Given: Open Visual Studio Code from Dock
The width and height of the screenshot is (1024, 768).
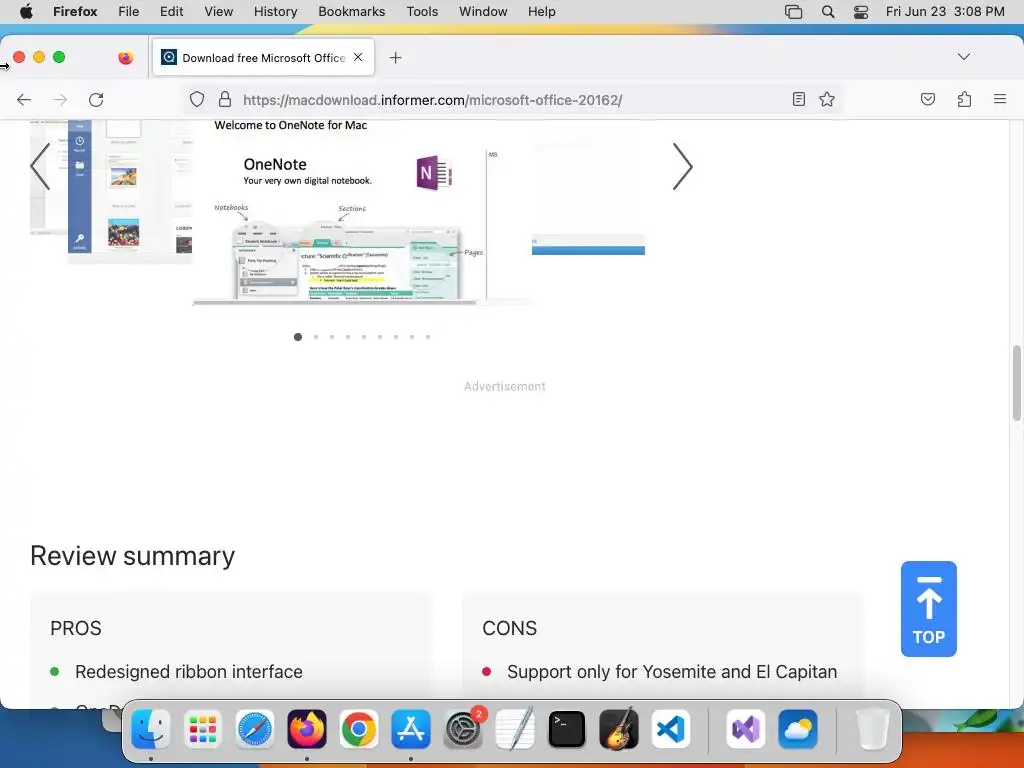Looking at the screenshot, I should pyautogui.click(x=671, y=729).
